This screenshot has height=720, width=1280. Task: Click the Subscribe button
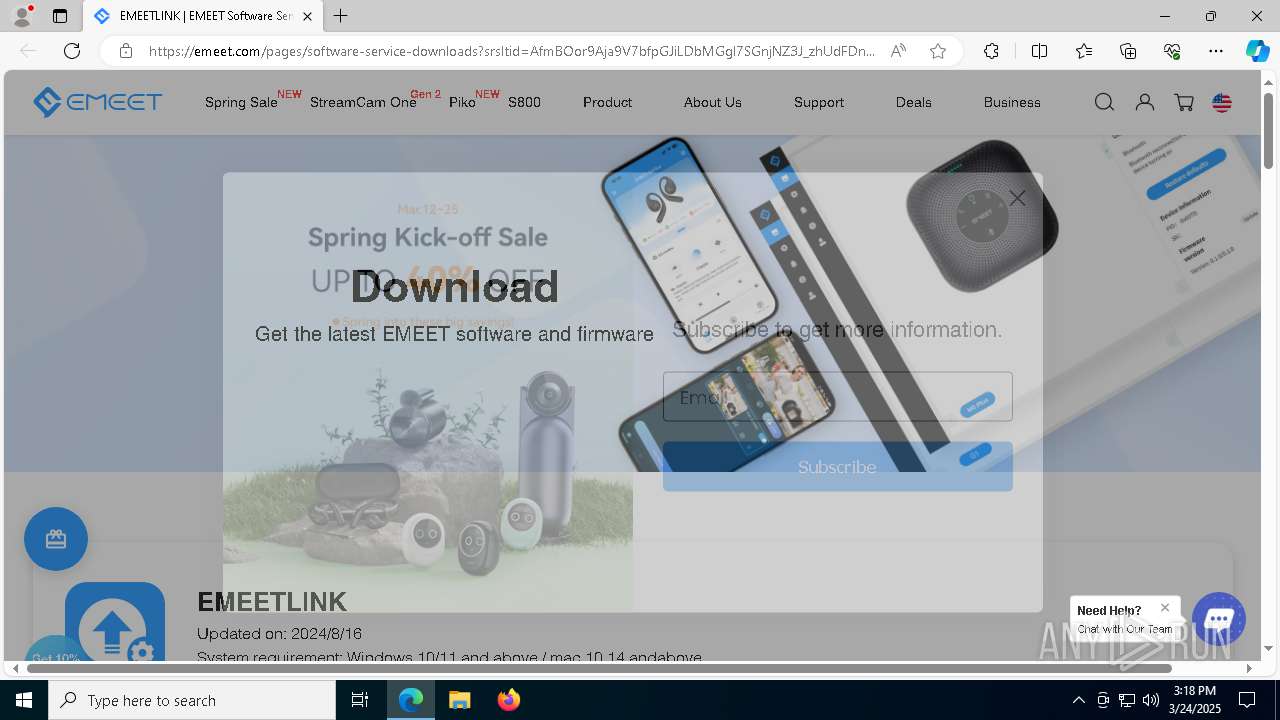click(837, 467)
